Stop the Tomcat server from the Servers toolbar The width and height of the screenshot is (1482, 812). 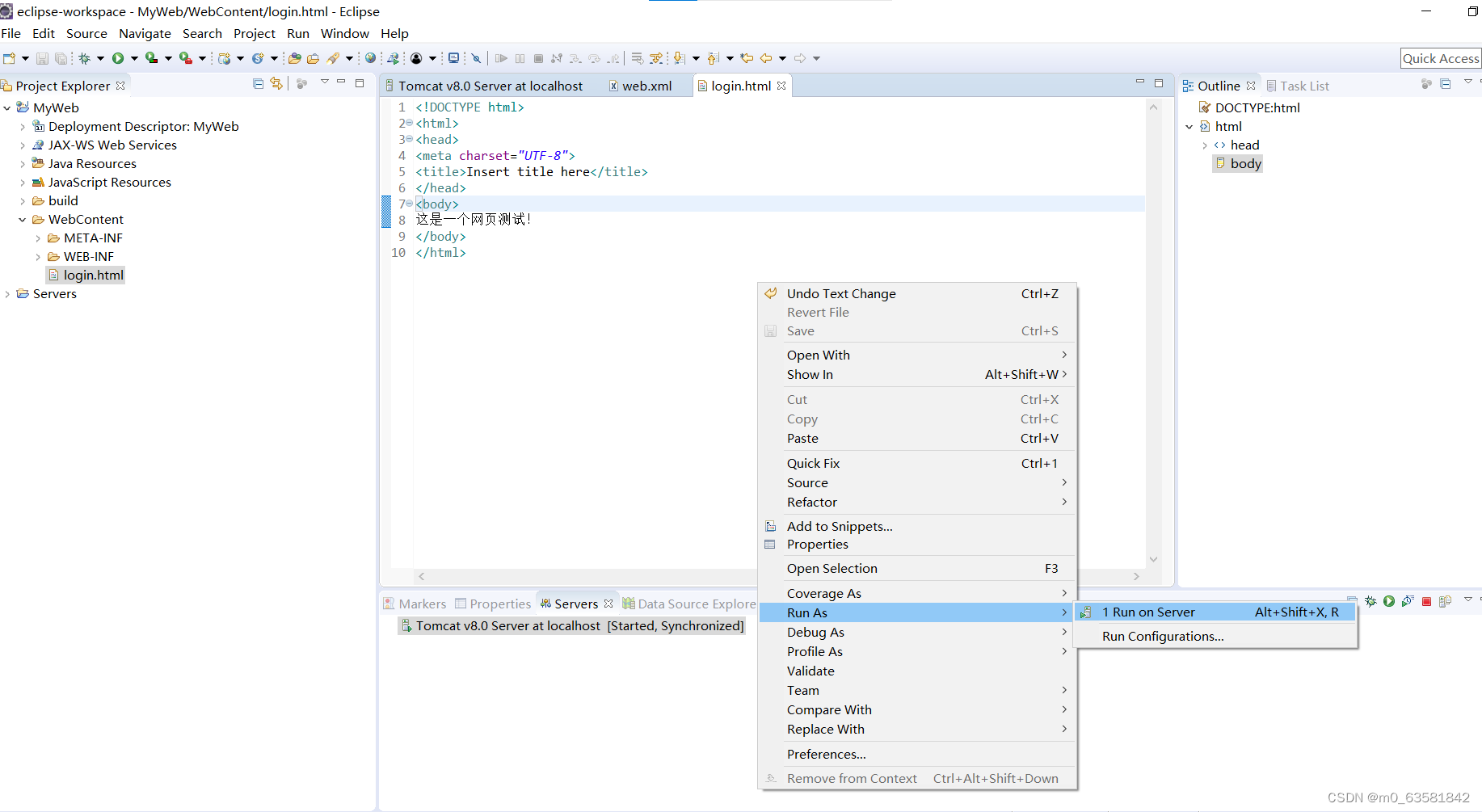(x=1426, y=601)
